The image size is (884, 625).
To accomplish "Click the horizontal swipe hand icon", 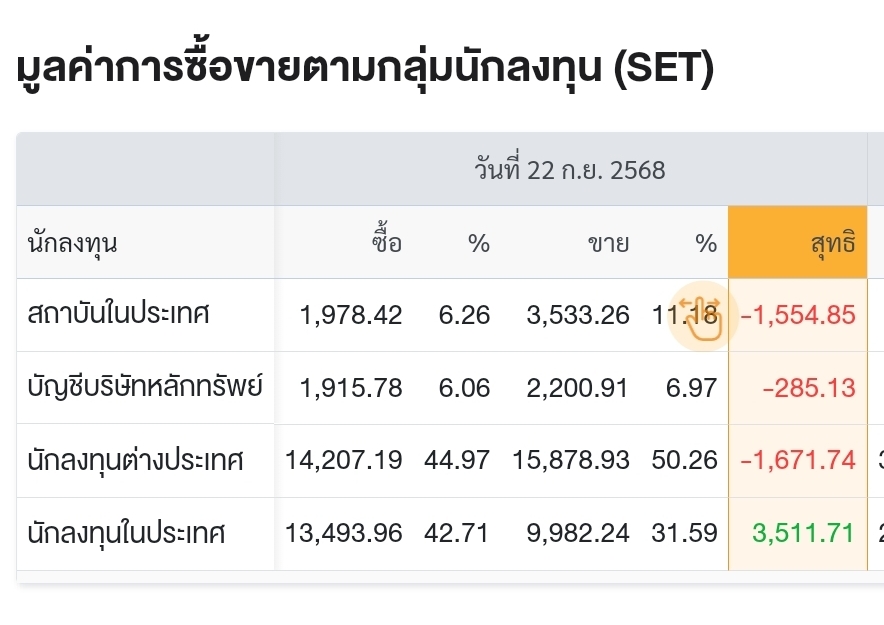I will (x=702, y=317).
